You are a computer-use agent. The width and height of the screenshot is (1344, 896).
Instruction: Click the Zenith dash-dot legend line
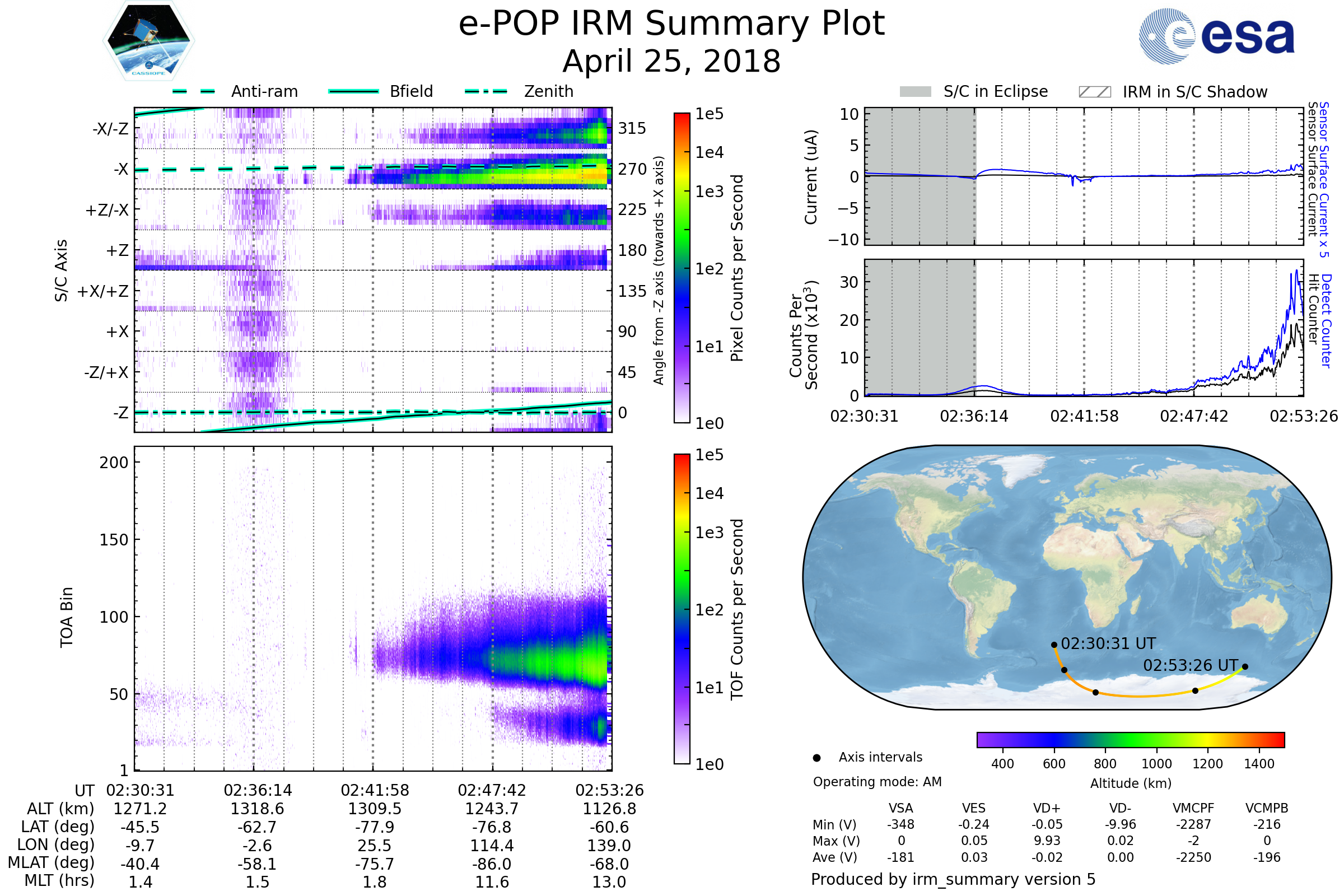click(x=486, y=91)
